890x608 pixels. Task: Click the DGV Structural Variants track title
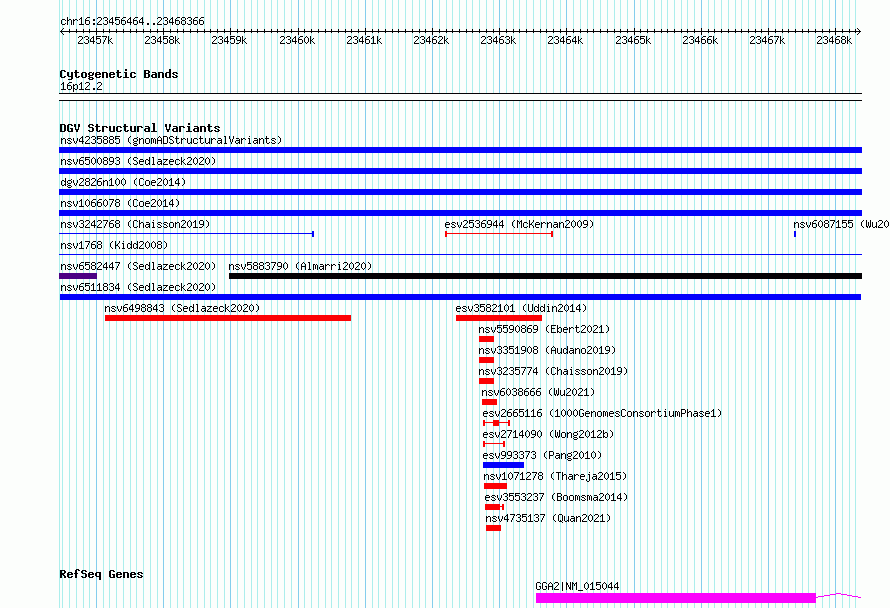[x=140, y=128]
